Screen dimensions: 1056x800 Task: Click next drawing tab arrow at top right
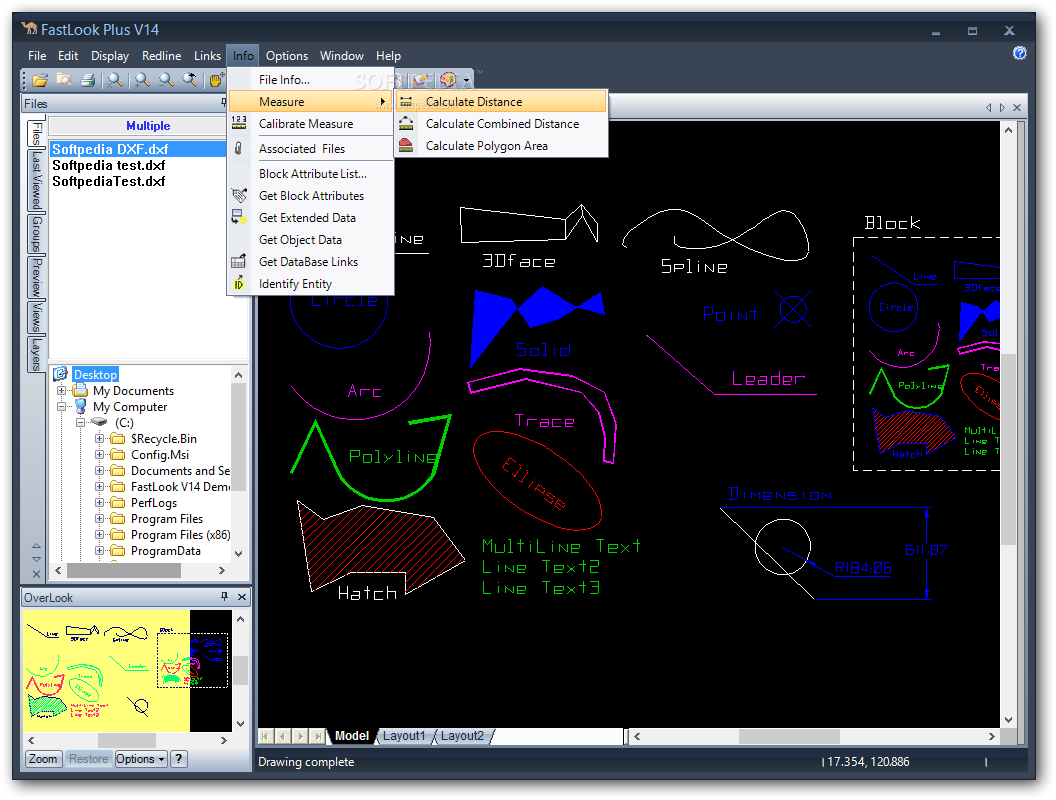[x=1002, y=107]
